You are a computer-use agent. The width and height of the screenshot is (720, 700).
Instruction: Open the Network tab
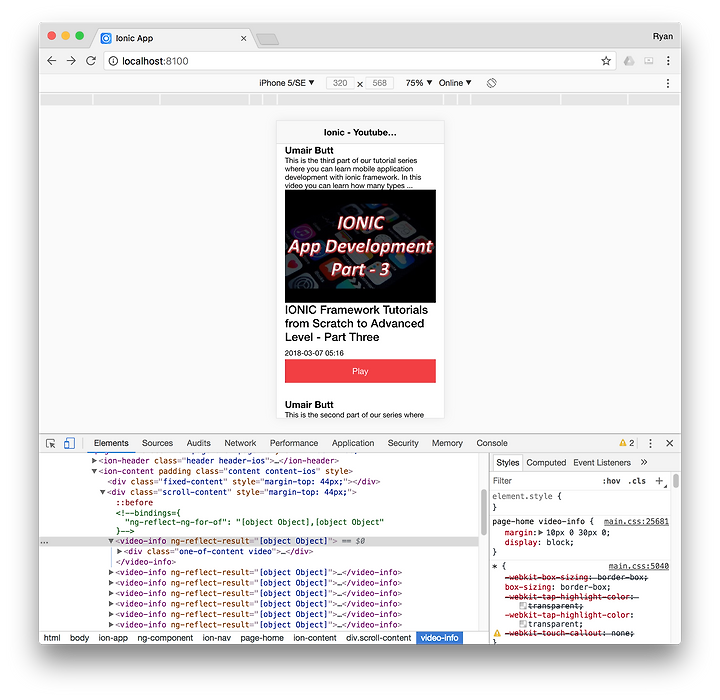click(240, 443)
